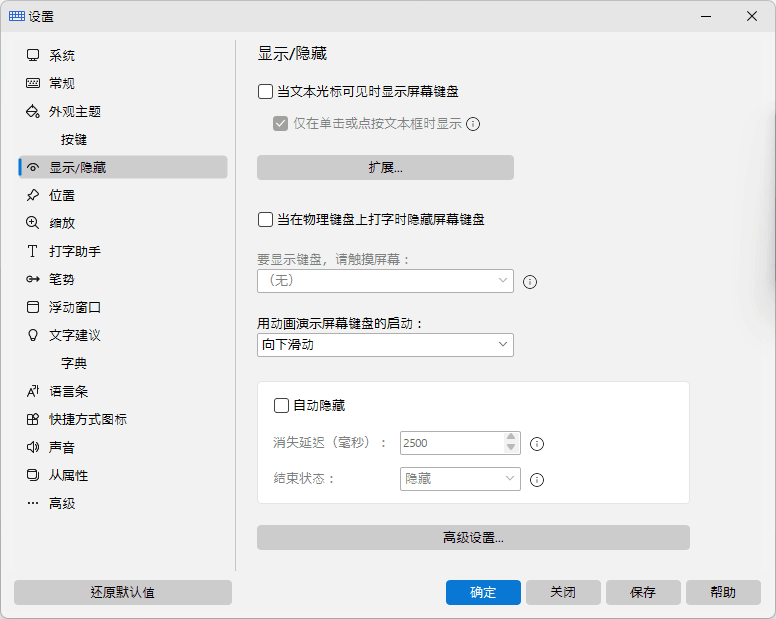Decrease 消失延迟 value with down arrow
776x619 pixels.
511,448
